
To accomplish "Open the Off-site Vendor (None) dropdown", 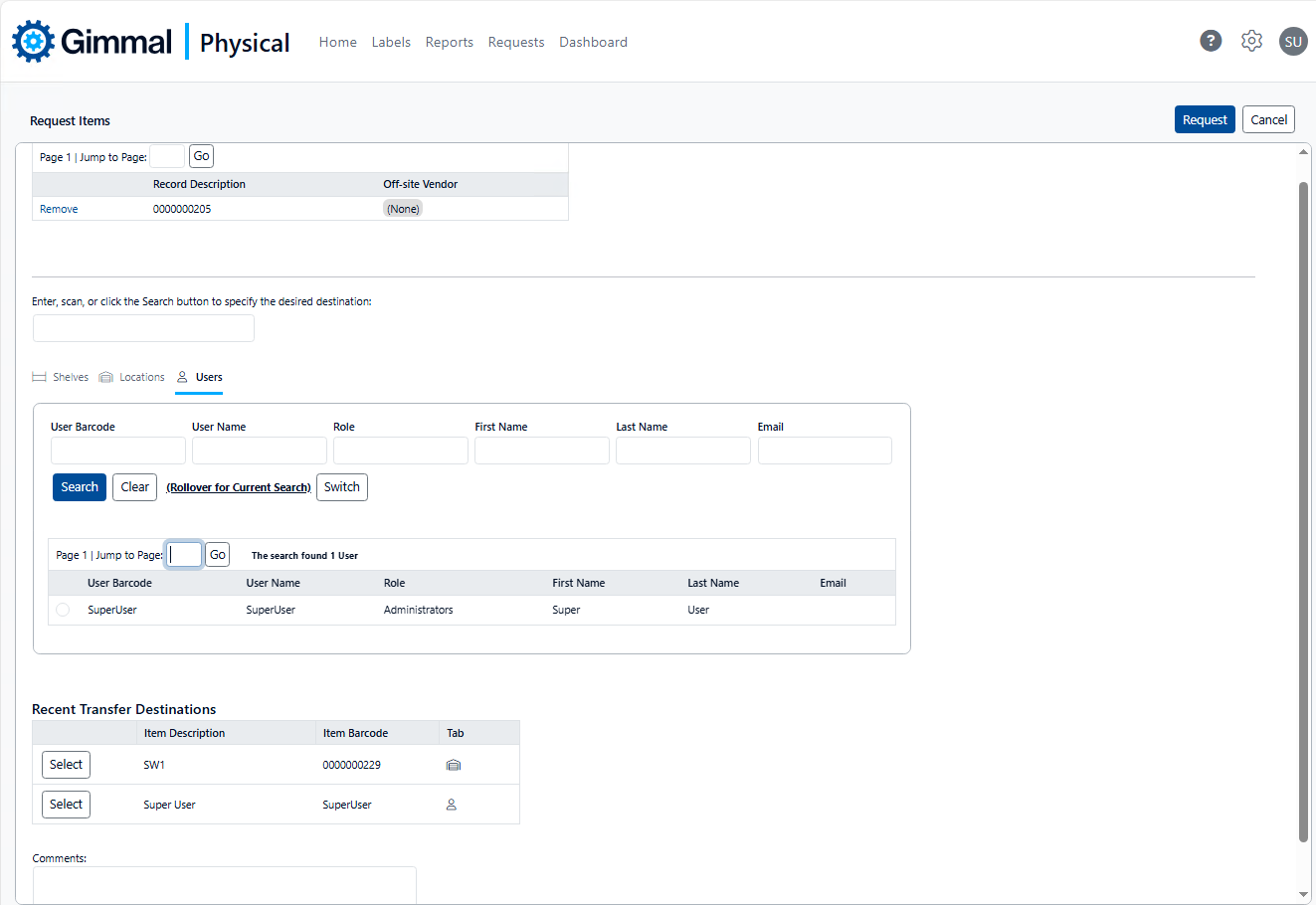I will pyautogui.click(x=403, y=209).
